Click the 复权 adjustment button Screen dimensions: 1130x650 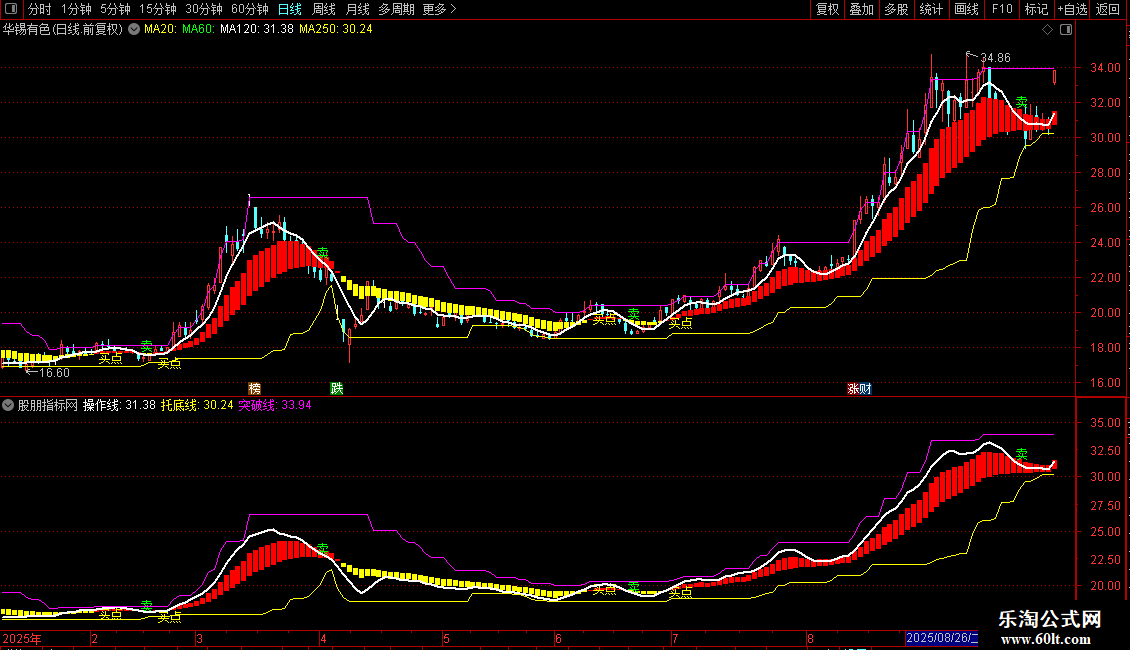[827, 9]
